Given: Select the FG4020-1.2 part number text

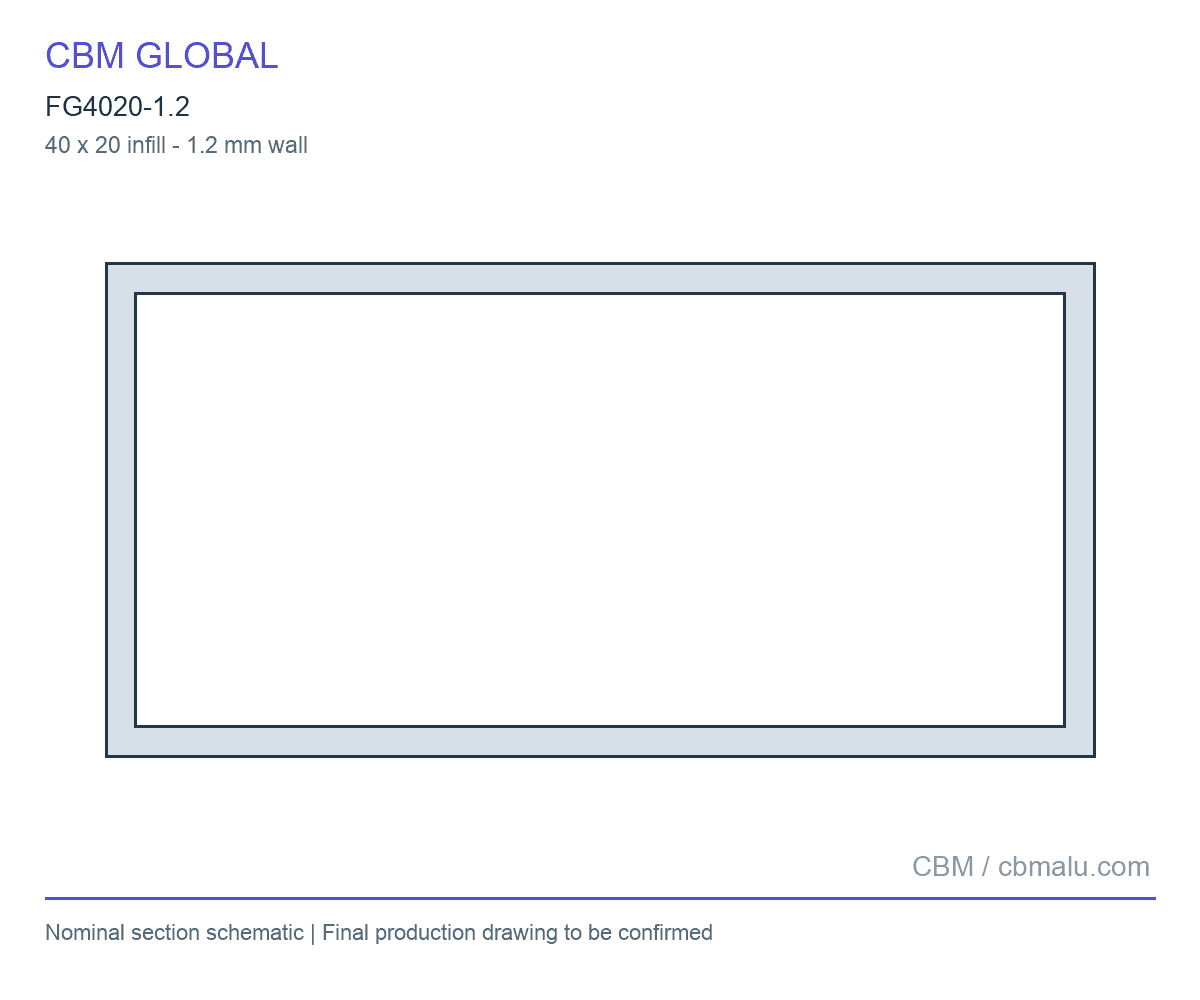Looking at the screenshot, I should 117,107.
